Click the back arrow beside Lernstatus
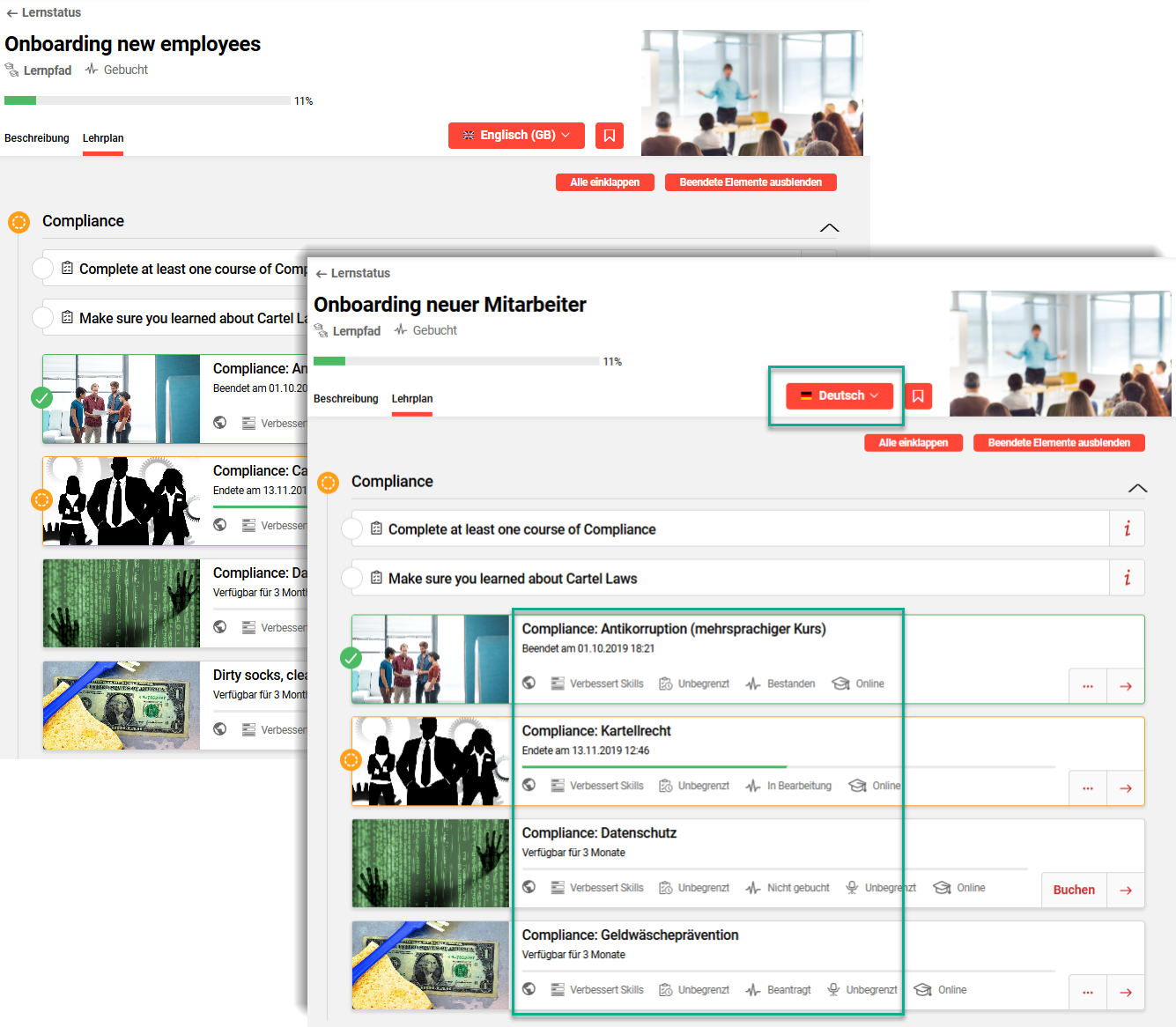Image resolution: width=1176 pixels, height=1027 pixels. coord(324,273)
